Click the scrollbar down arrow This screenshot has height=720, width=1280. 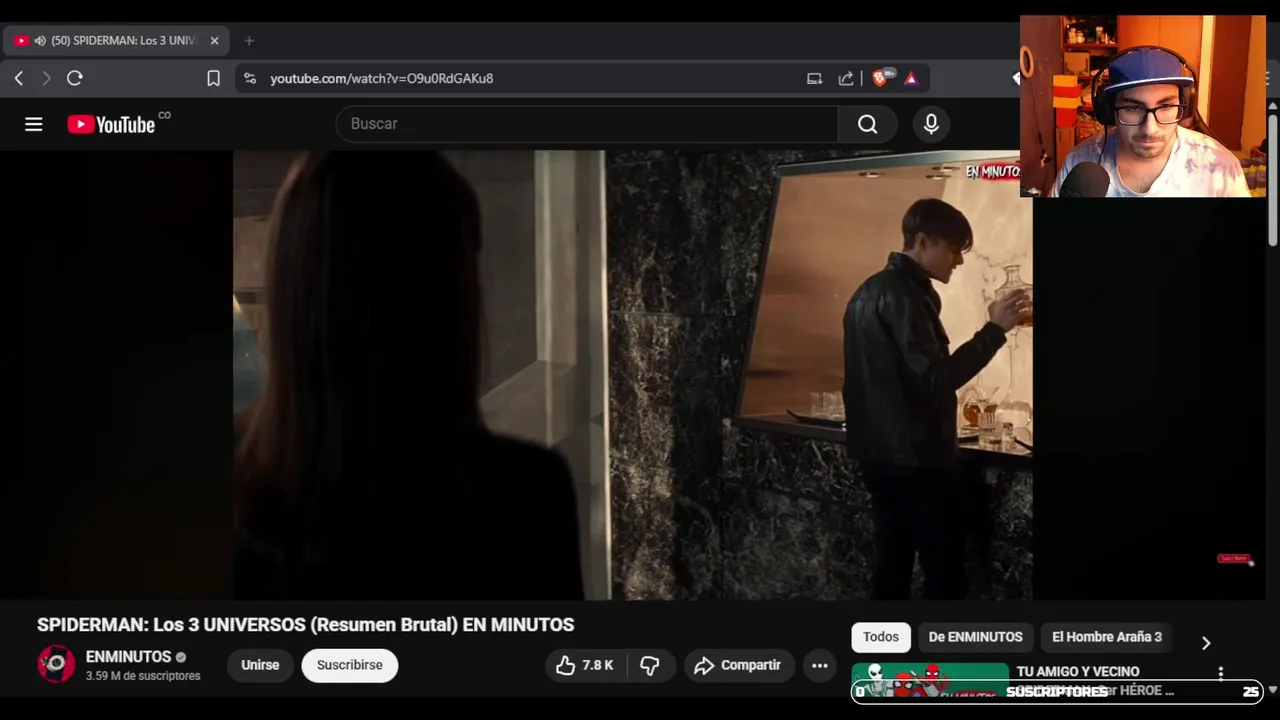pyautogui.click(x=1272, y=690)
